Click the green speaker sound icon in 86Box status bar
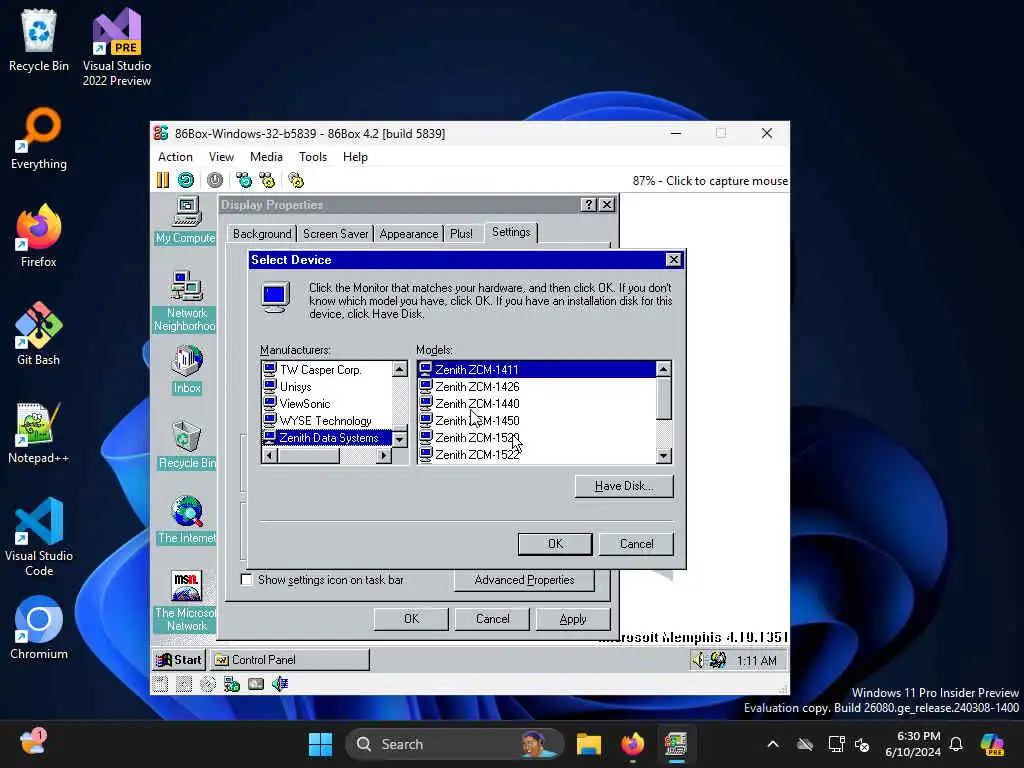1024x768 pixels. click(280, 684)
